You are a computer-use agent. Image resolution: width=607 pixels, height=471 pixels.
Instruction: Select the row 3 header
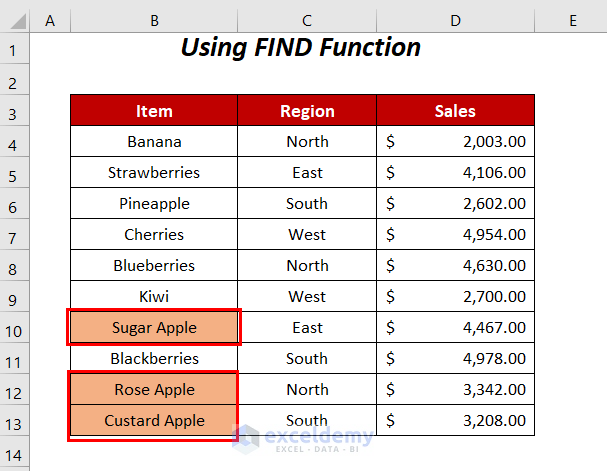15,111
